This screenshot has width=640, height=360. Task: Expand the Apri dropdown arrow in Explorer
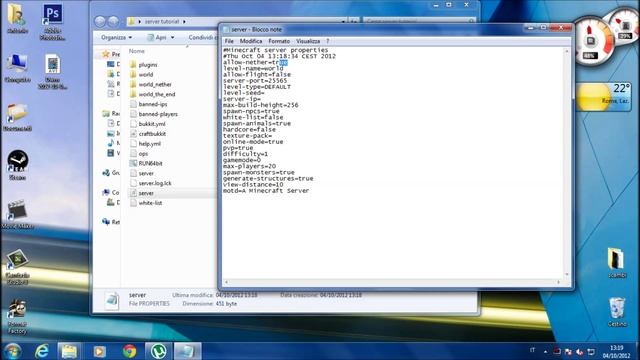point(172,38)
